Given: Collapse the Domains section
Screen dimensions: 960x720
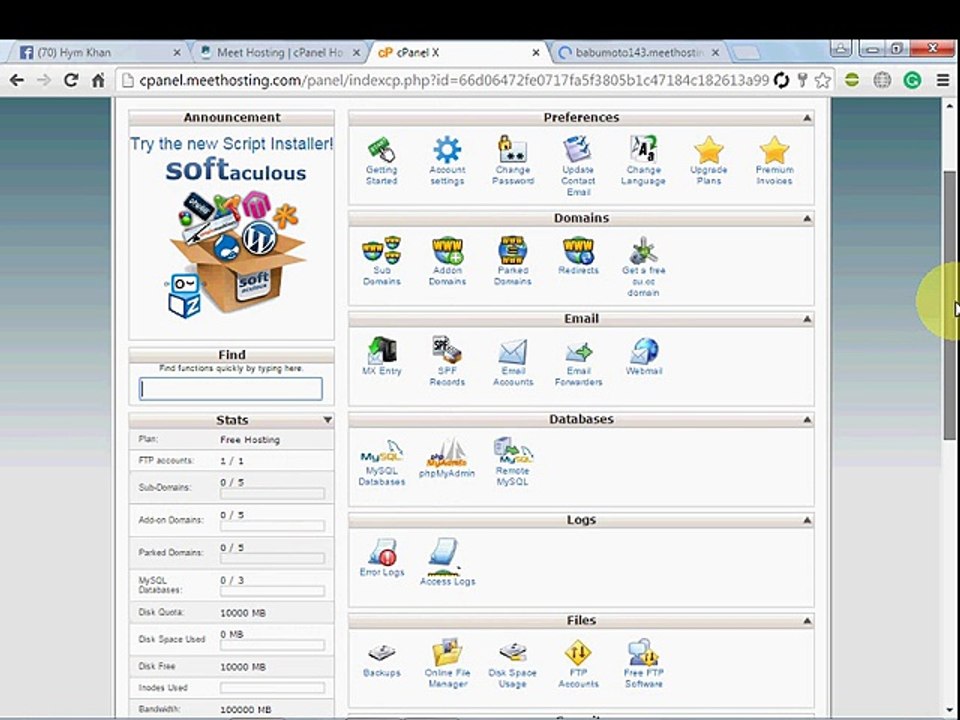Looking at the screenshot, I should (x=806, y=218).
